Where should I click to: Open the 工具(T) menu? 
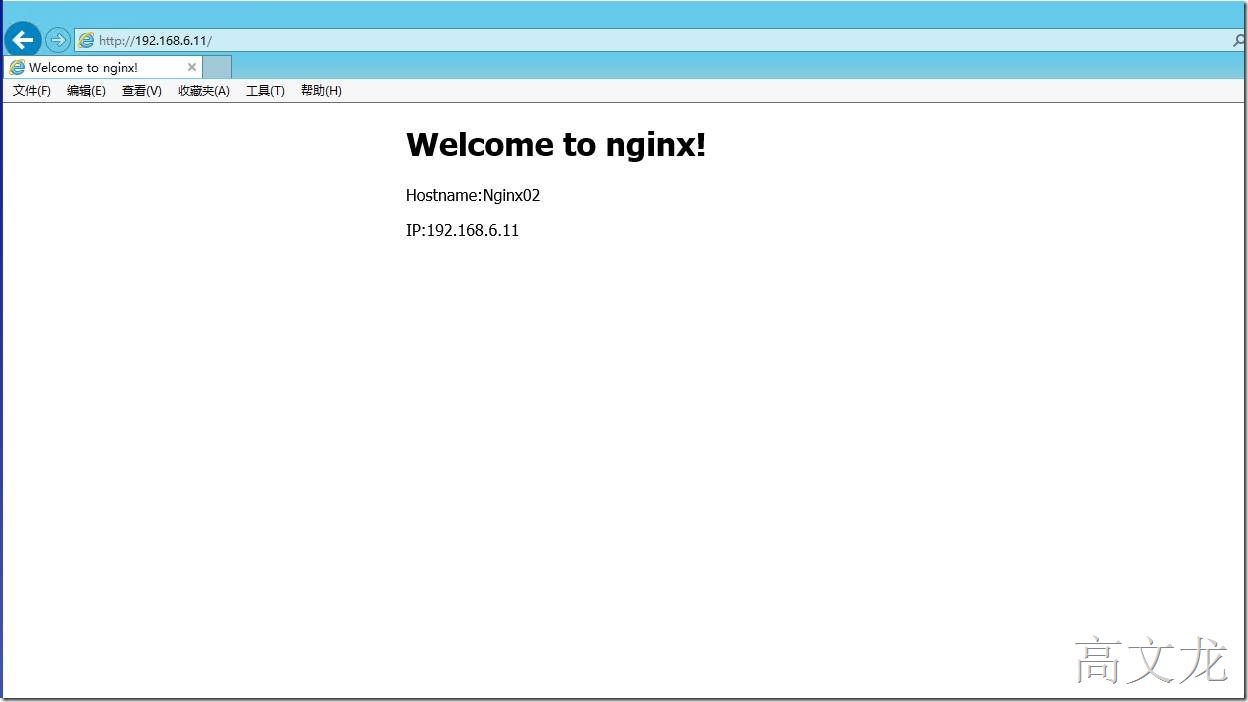tap(265, 91)
